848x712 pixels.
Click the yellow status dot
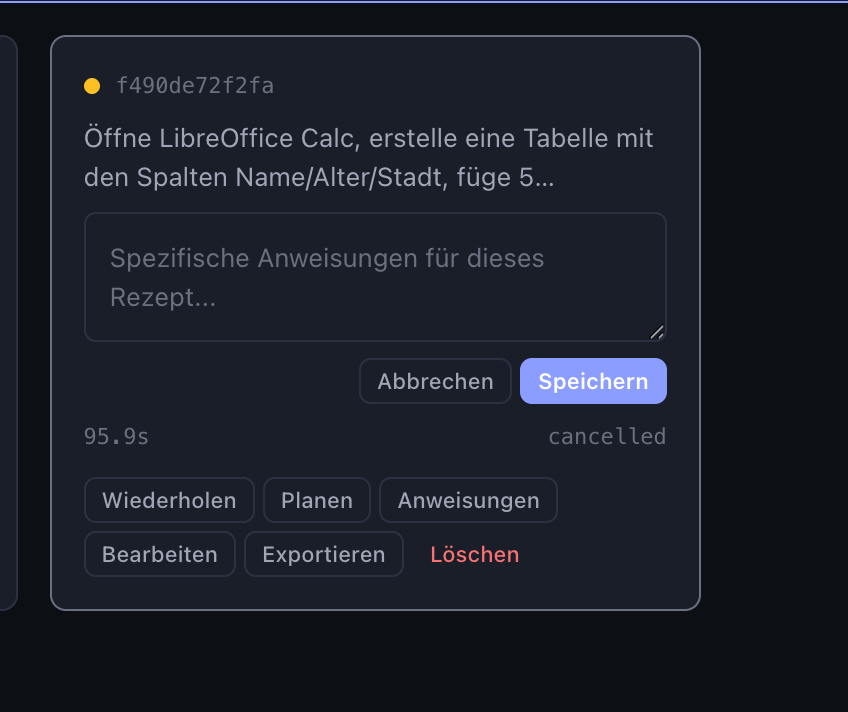click(92, 86)
